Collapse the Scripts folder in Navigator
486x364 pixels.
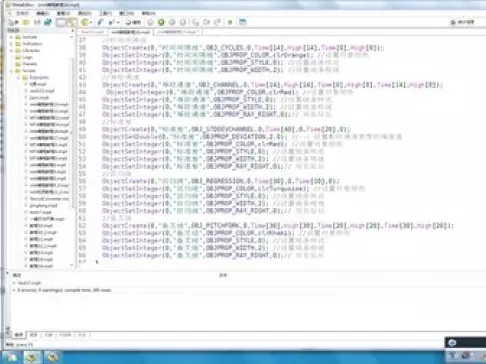pos(11,71)
